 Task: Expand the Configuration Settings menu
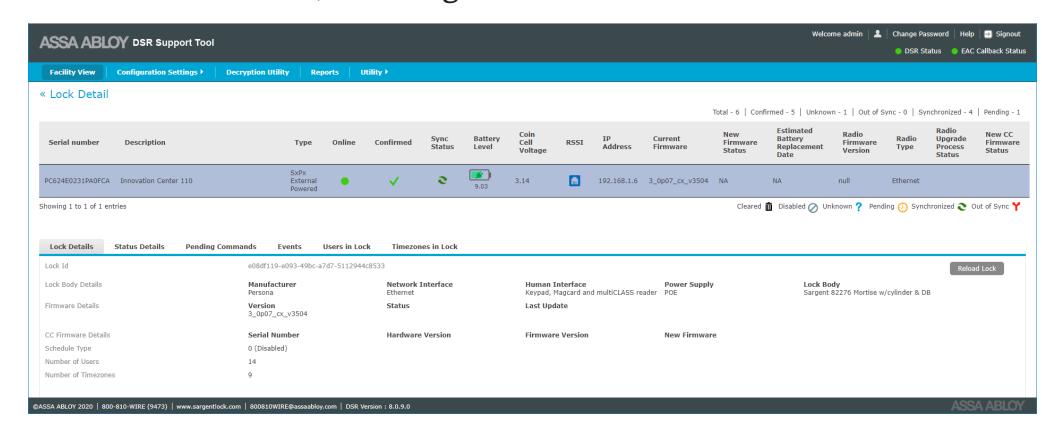pyautogui.click(x=159, y=72)
